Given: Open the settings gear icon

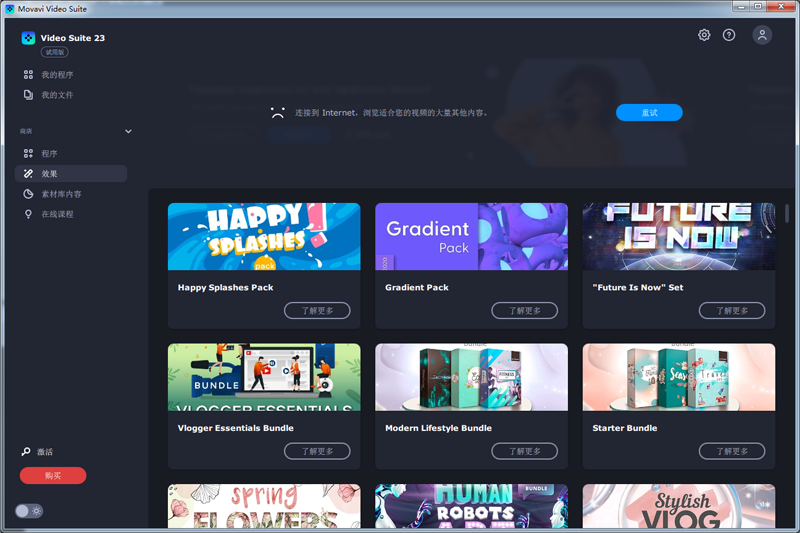Looking at the screenshot, I should tap(704, 35).
